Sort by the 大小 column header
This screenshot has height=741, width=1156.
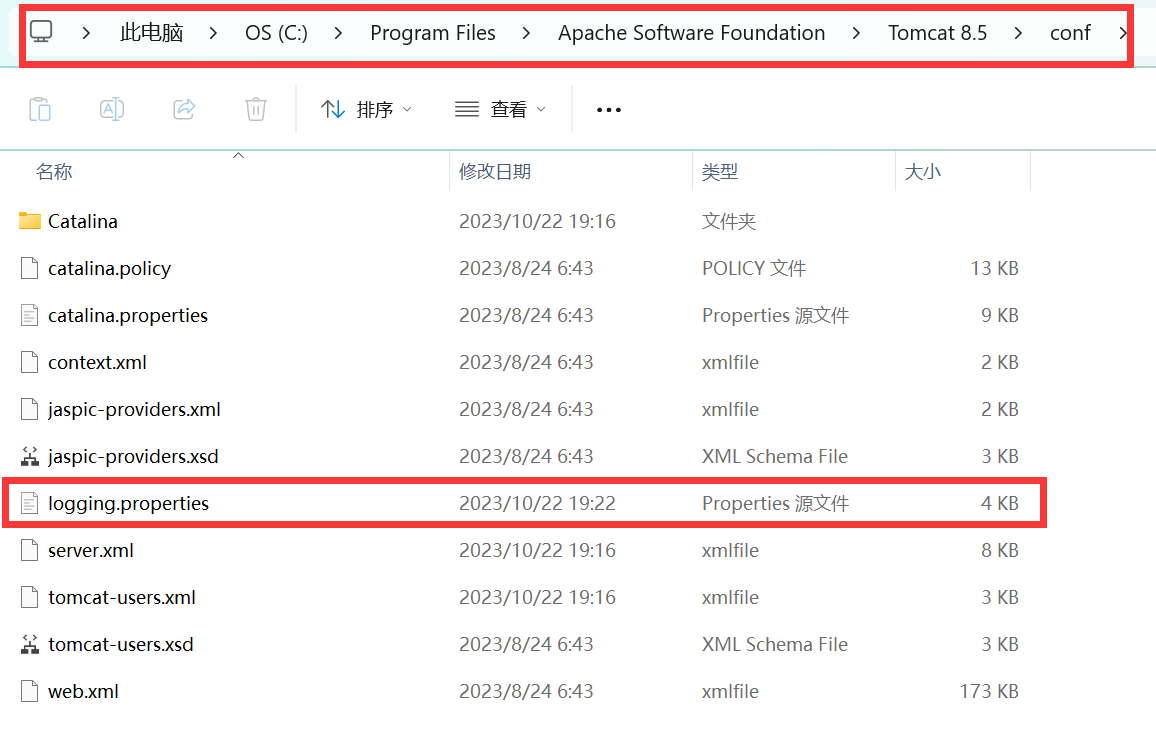point(922,172)
